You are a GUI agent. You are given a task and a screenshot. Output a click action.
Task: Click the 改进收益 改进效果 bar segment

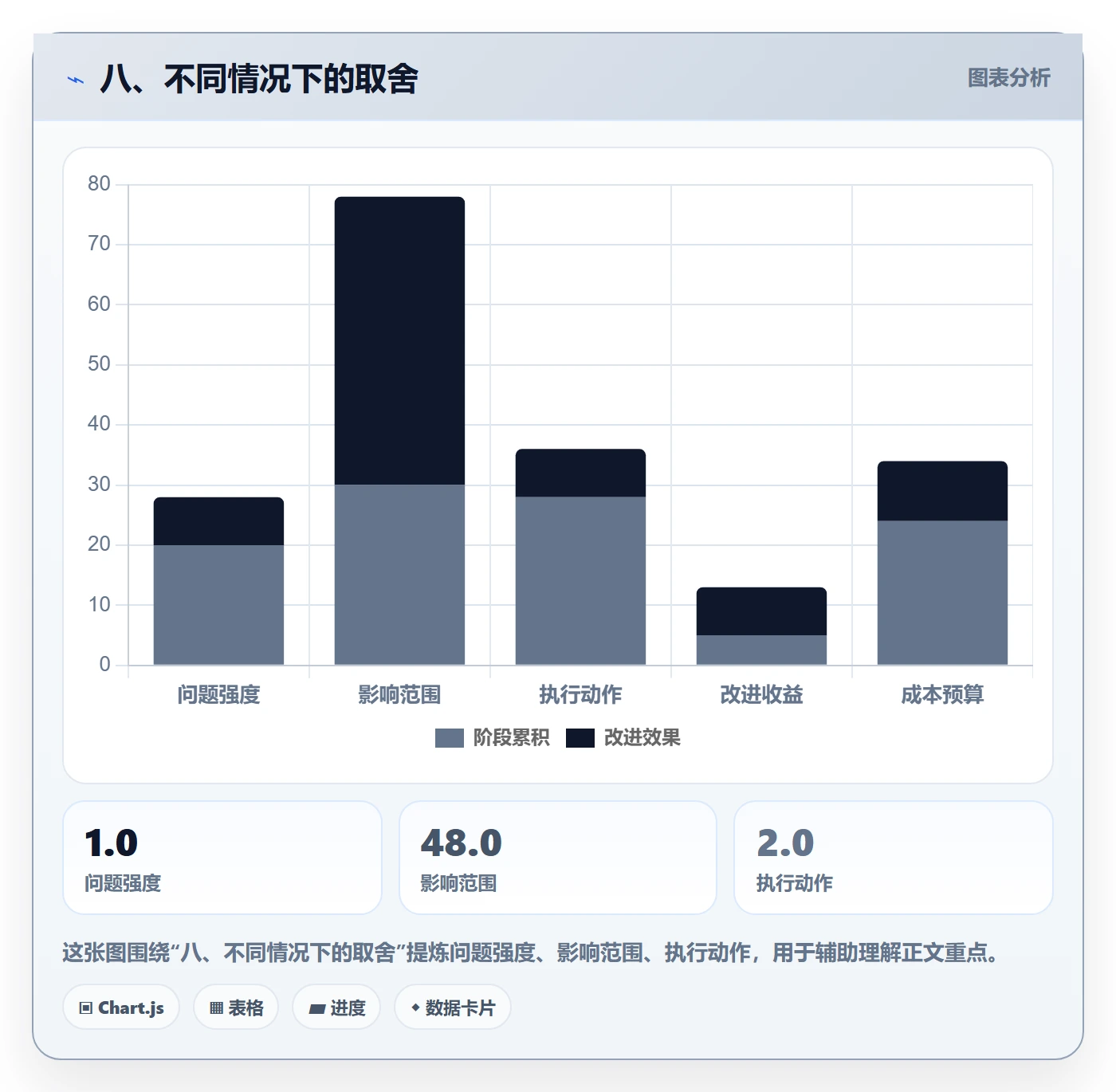coord(761,611)
